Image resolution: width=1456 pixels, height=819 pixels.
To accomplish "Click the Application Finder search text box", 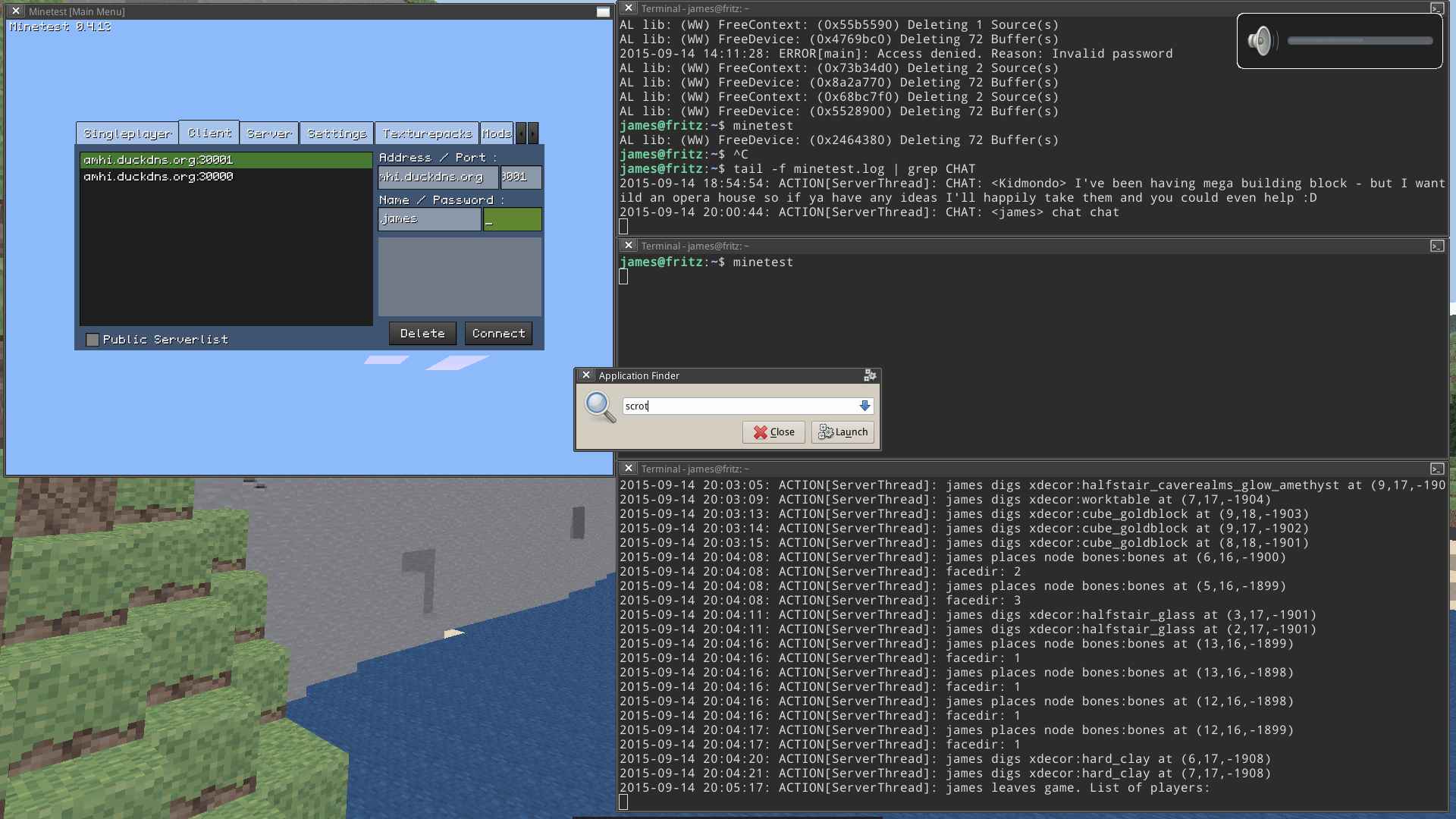I will 740,406.
